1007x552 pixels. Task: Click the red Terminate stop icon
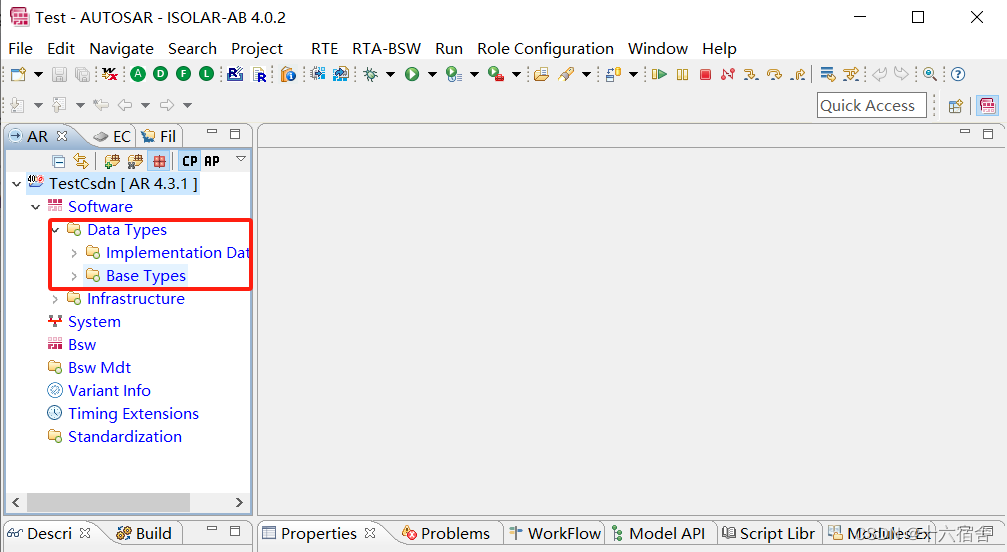[x=705, y=74]
